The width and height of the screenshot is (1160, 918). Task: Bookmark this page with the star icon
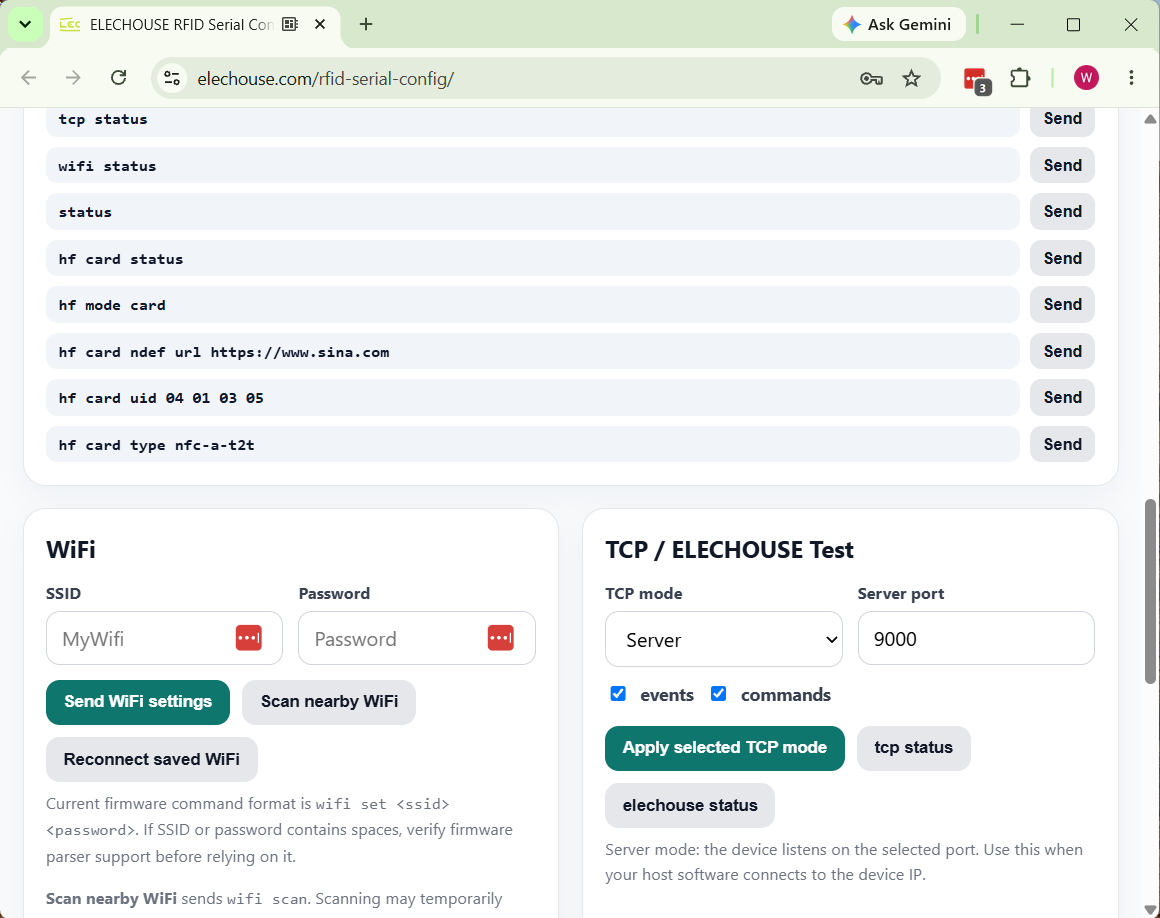pos(911,78)
